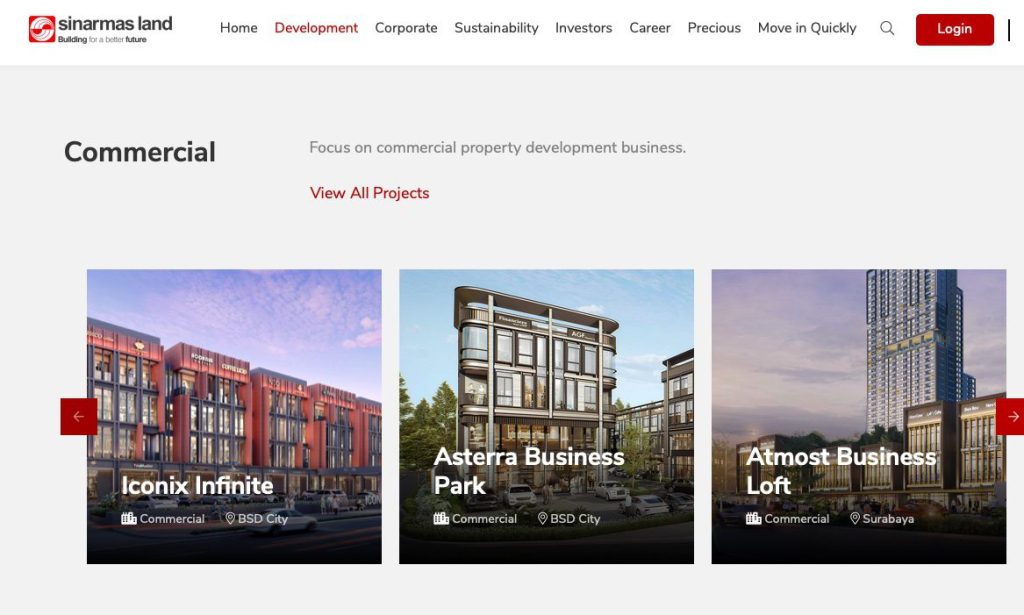Open the Asterra Business Park card
The height and width of the screenshot is (615, 1024).
point(547,417)
